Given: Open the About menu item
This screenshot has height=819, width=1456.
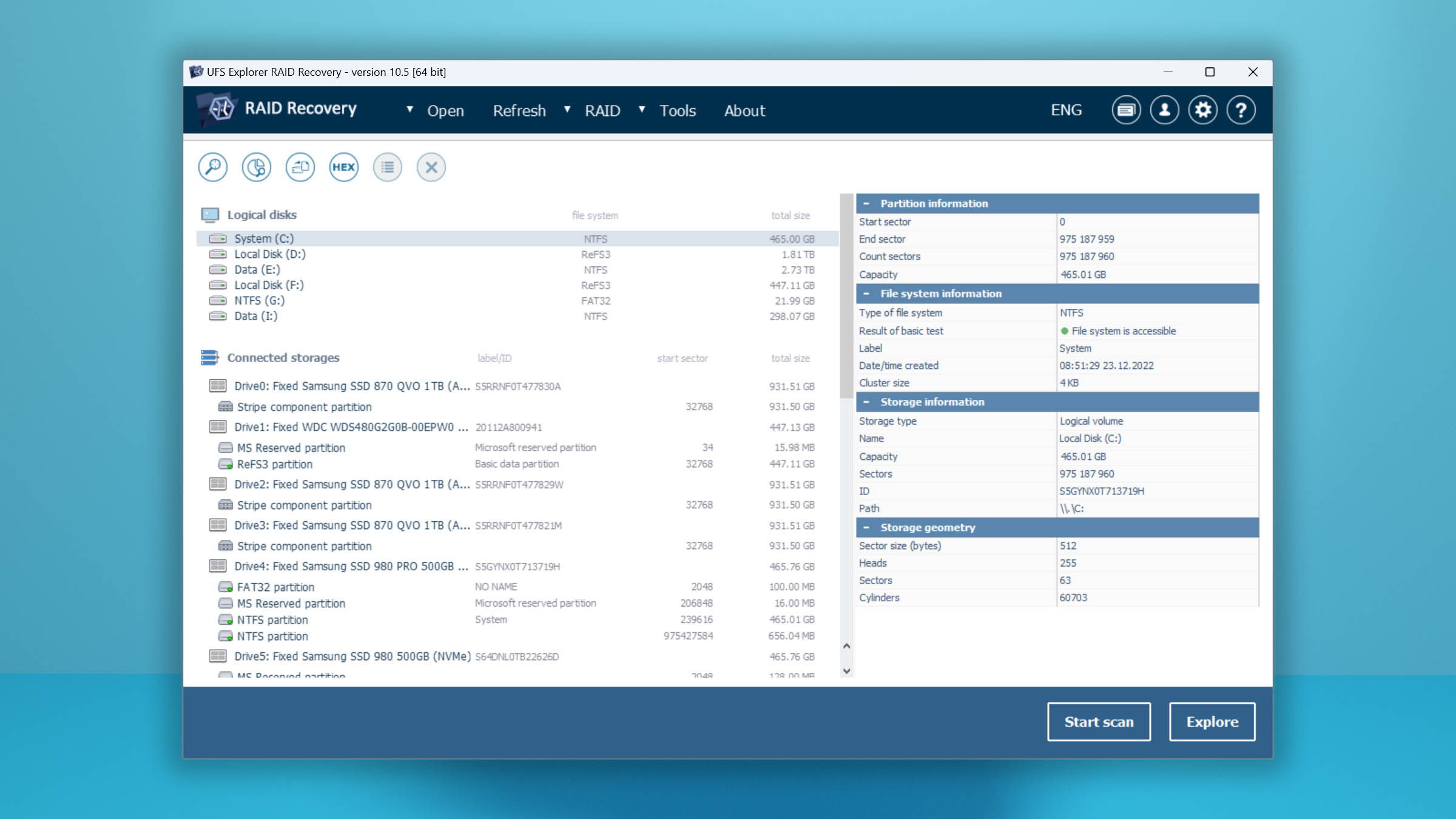Looking at the screenshot, I should click(744, 110).
